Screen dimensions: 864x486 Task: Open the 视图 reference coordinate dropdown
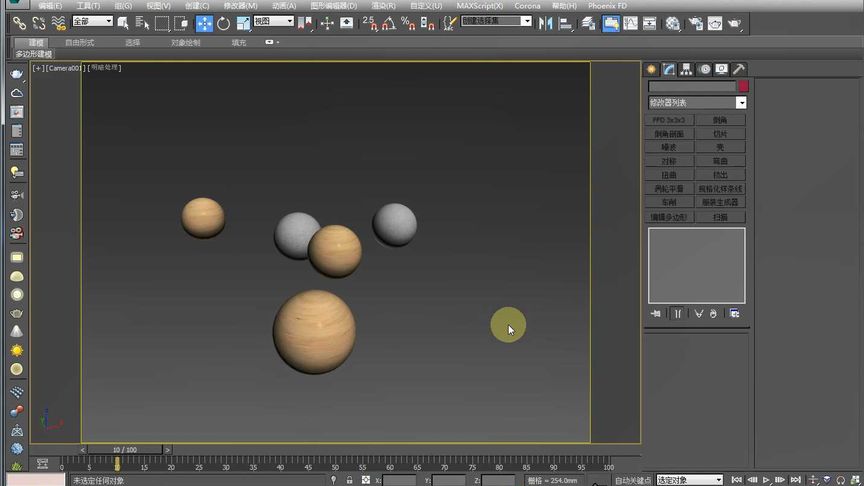pos(273,21)
